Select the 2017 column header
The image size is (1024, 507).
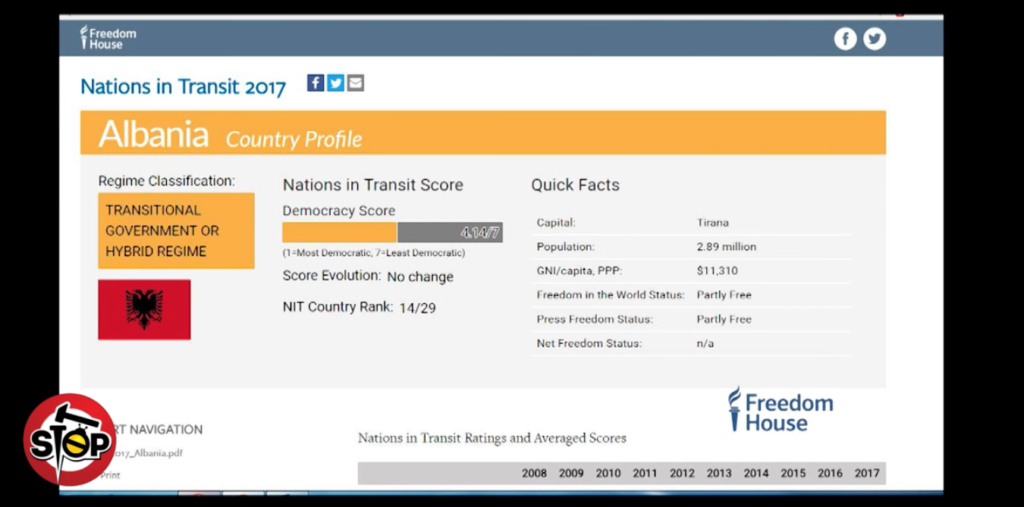[867, 474]
